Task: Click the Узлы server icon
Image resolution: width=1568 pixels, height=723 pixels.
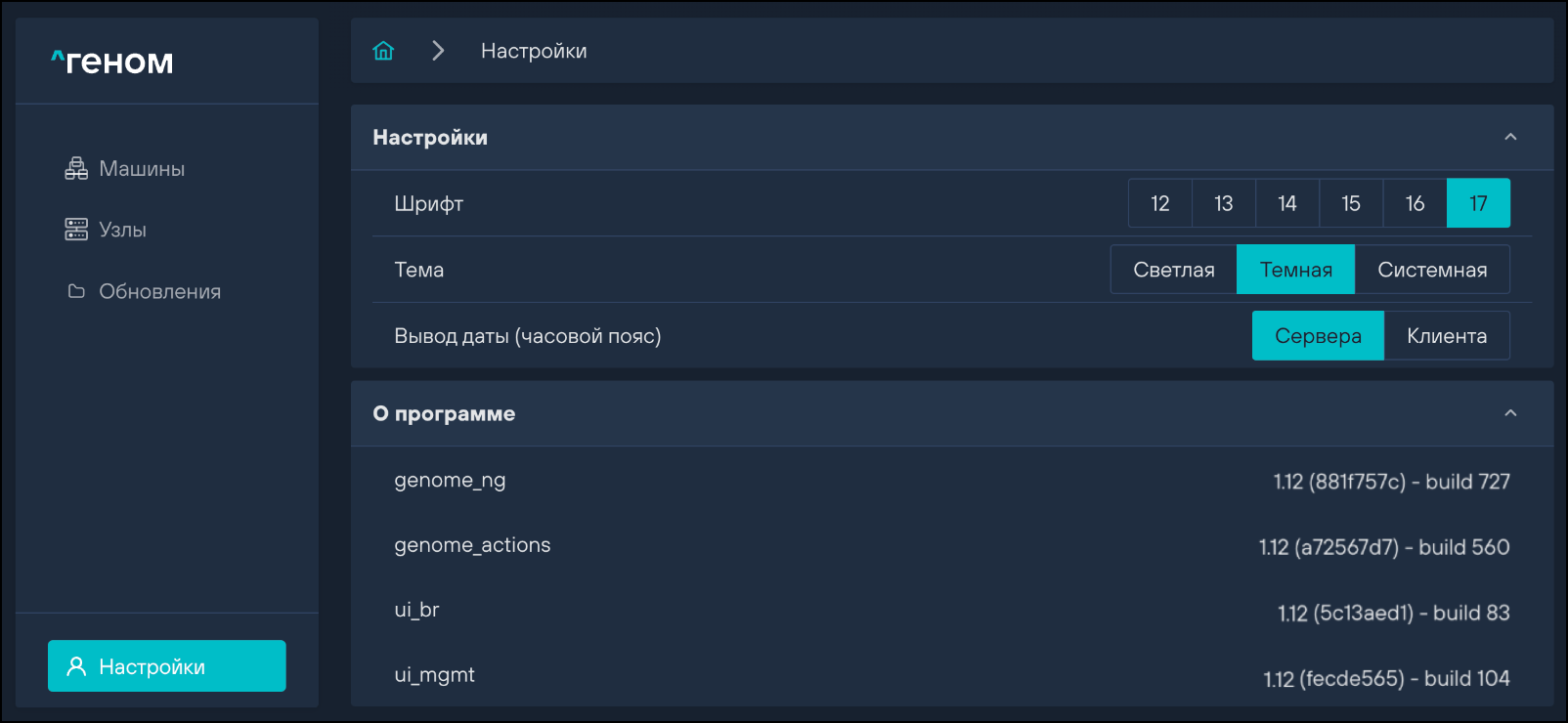Action: pos(76,230)
